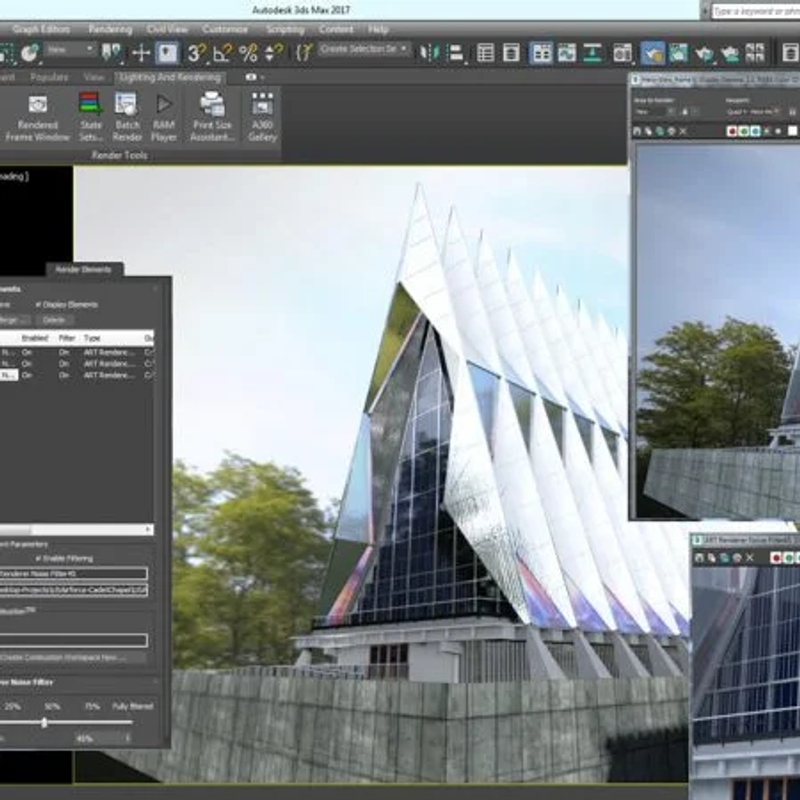The height and width of the screenshot is (800, 800).
Task: Switch to the Populate ribbon tab
Action: click(49, 77)
